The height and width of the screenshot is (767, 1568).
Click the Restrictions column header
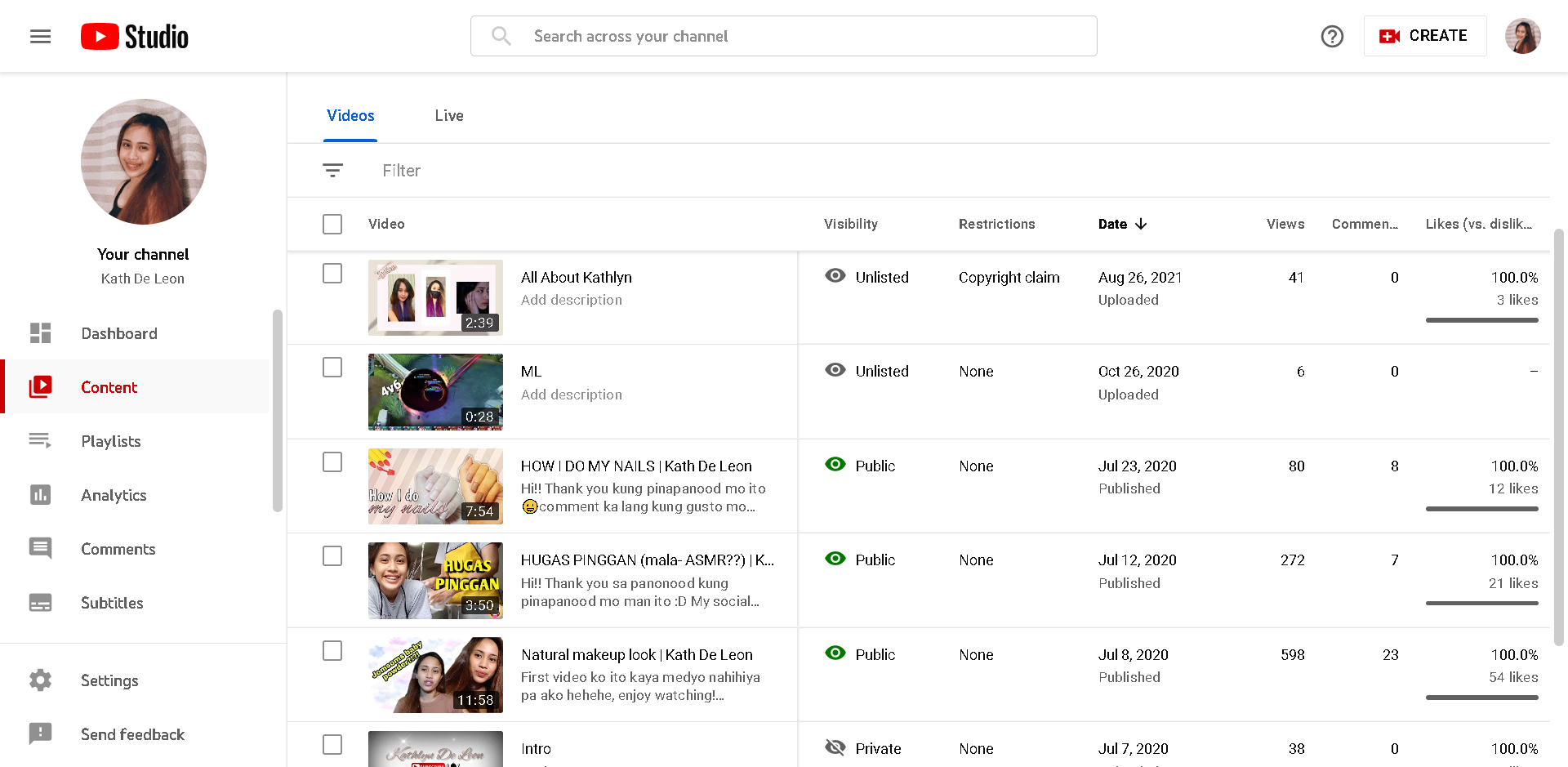click(997, 224)
